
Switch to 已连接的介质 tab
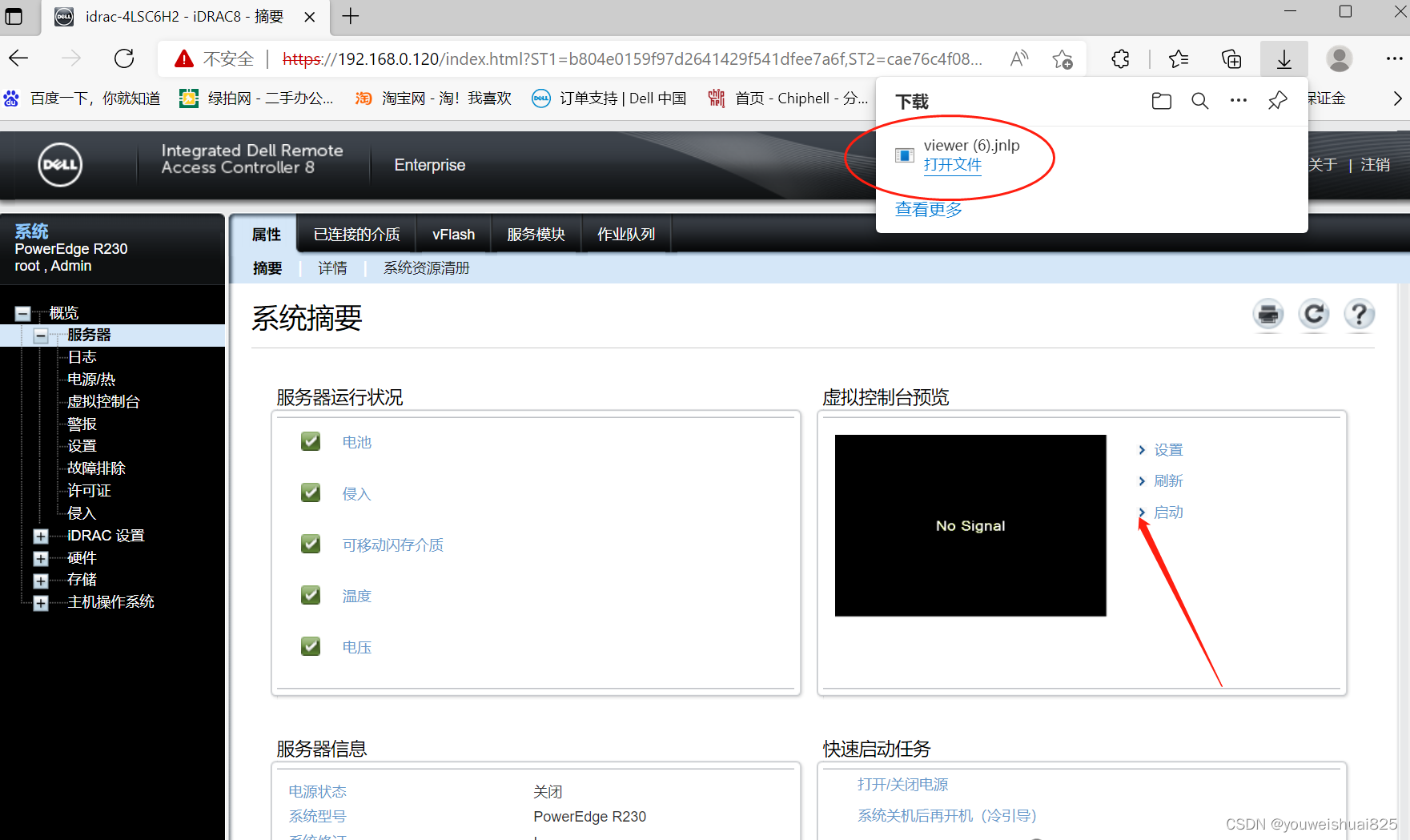pos(357,234)
